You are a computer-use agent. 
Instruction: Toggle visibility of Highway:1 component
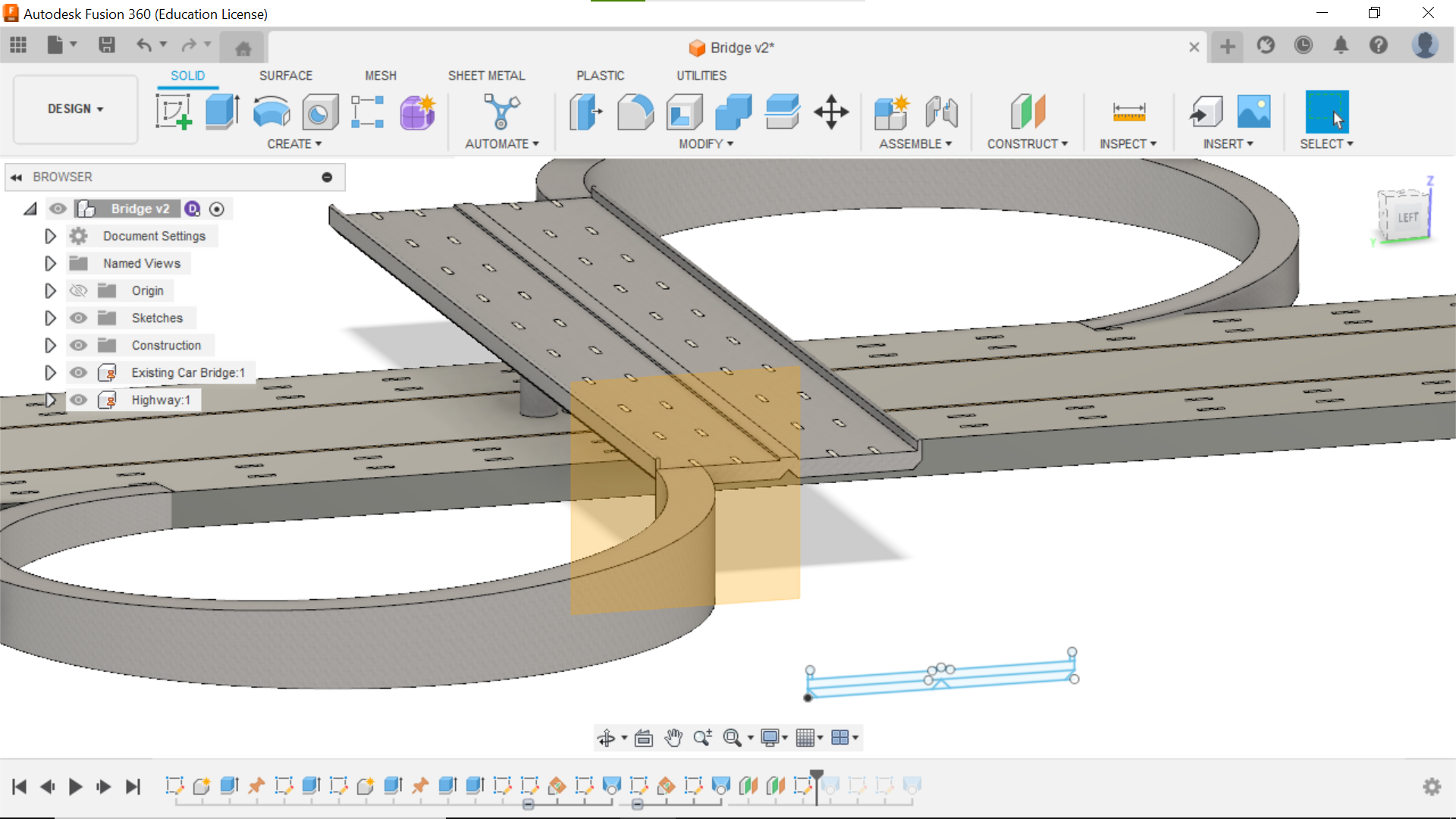coord(78,400)
